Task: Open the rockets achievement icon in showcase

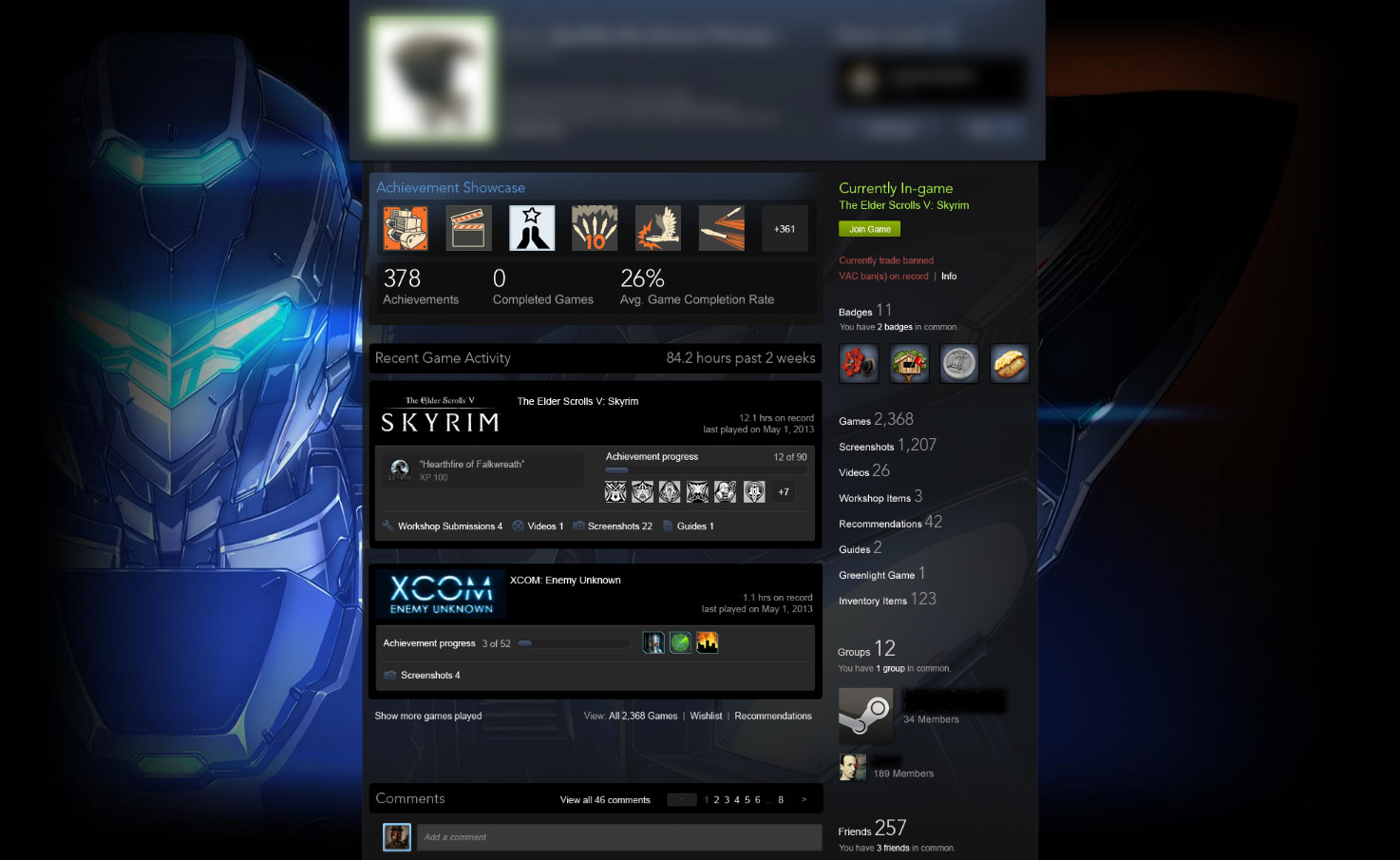Action: [722, 228]
